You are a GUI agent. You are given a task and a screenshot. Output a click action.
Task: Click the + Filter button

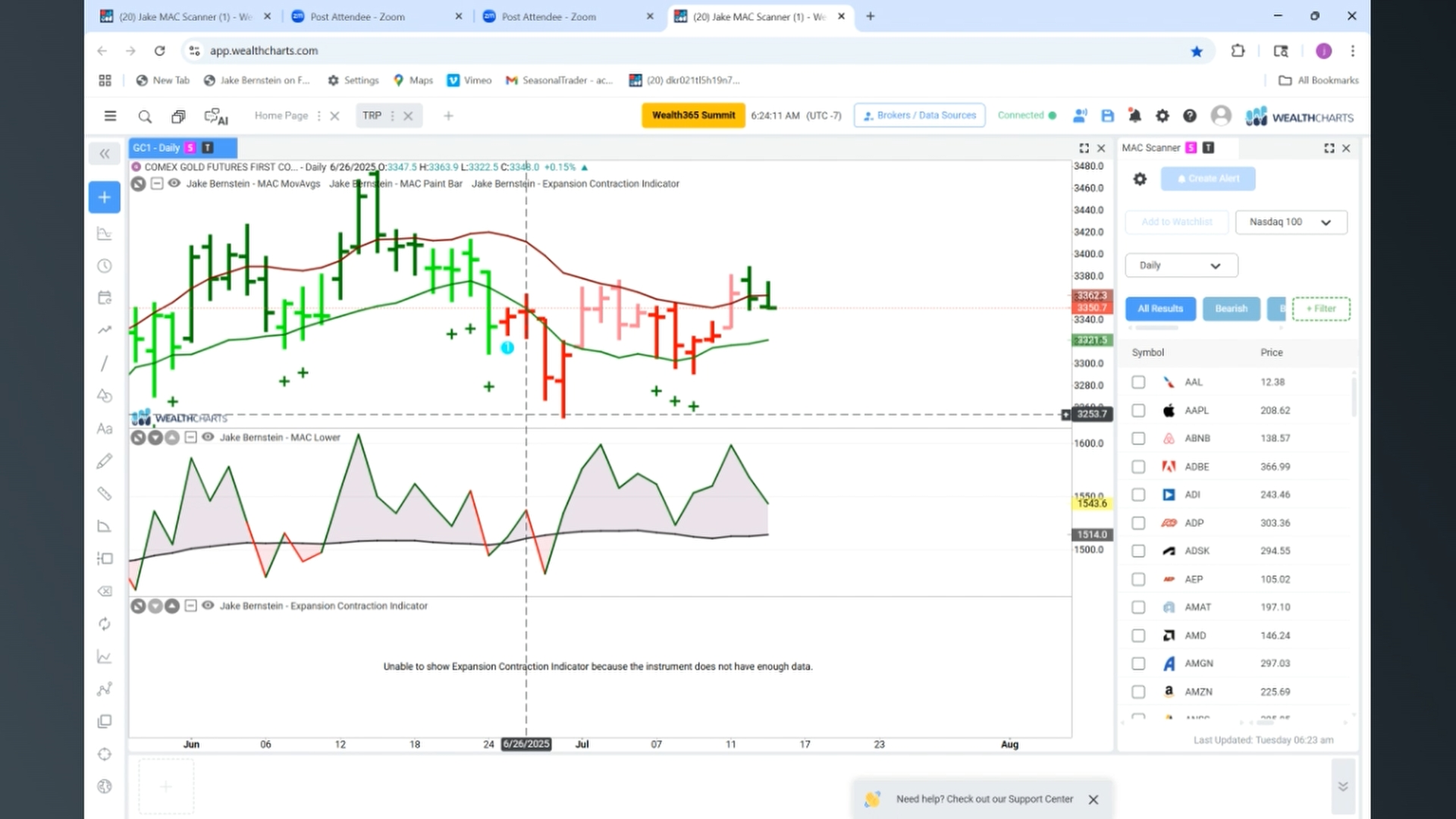[1321, 309]
